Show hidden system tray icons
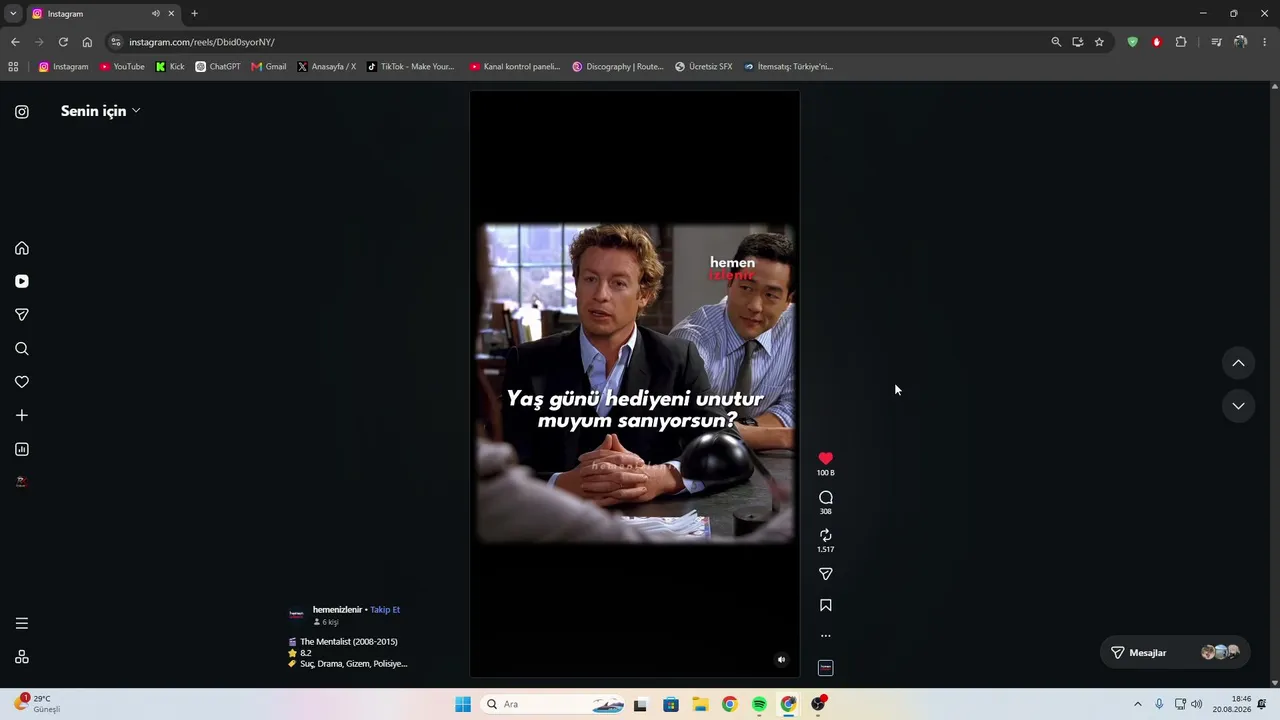 pyautogui.click(x=1137, y=704)
